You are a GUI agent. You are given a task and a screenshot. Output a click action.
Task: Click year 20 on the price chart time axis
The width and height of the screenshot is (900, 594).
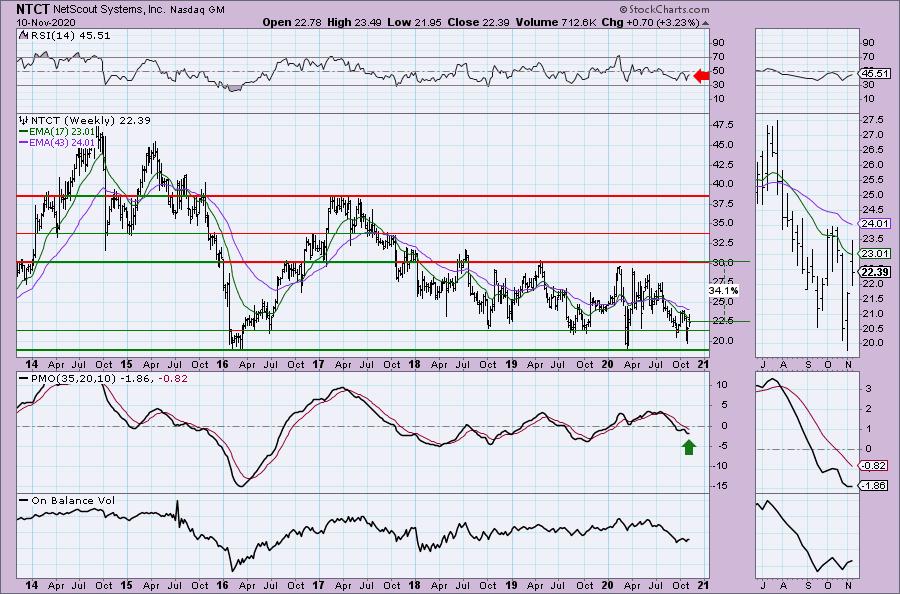pyautogui.click(x=608, y=364)
